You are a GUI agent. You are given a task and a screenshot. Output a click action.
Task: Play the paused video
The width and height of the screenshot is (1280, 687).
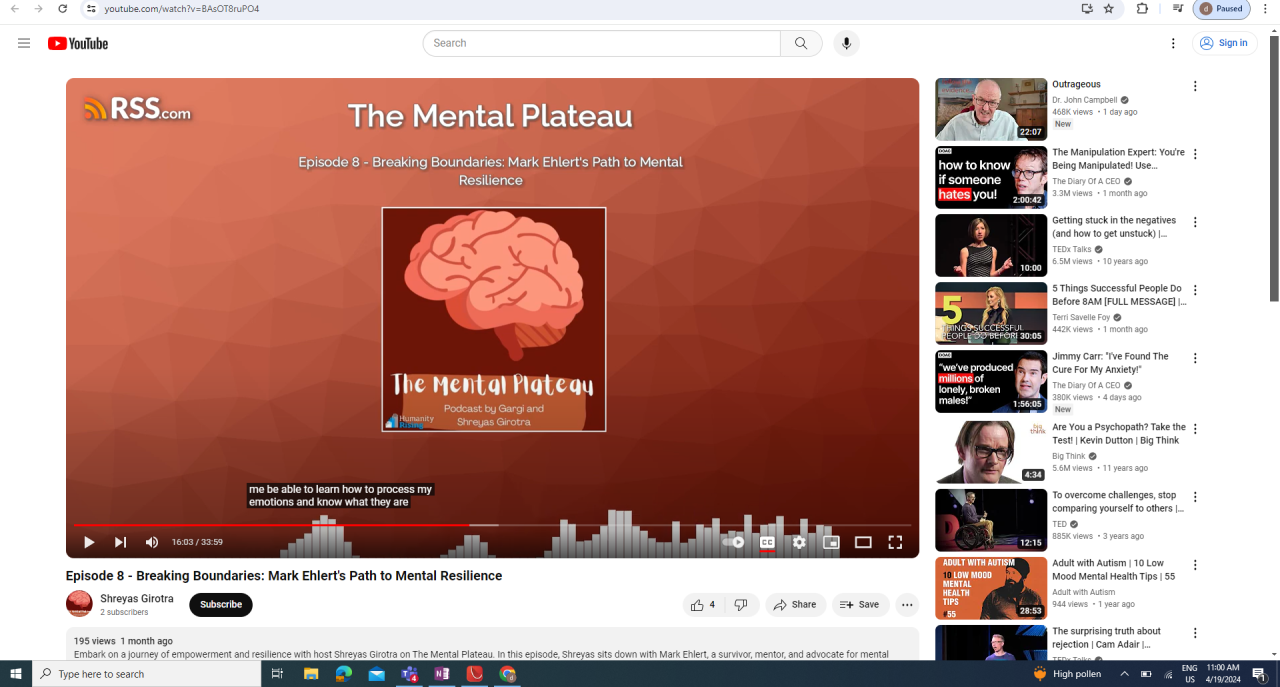[89, 542]
